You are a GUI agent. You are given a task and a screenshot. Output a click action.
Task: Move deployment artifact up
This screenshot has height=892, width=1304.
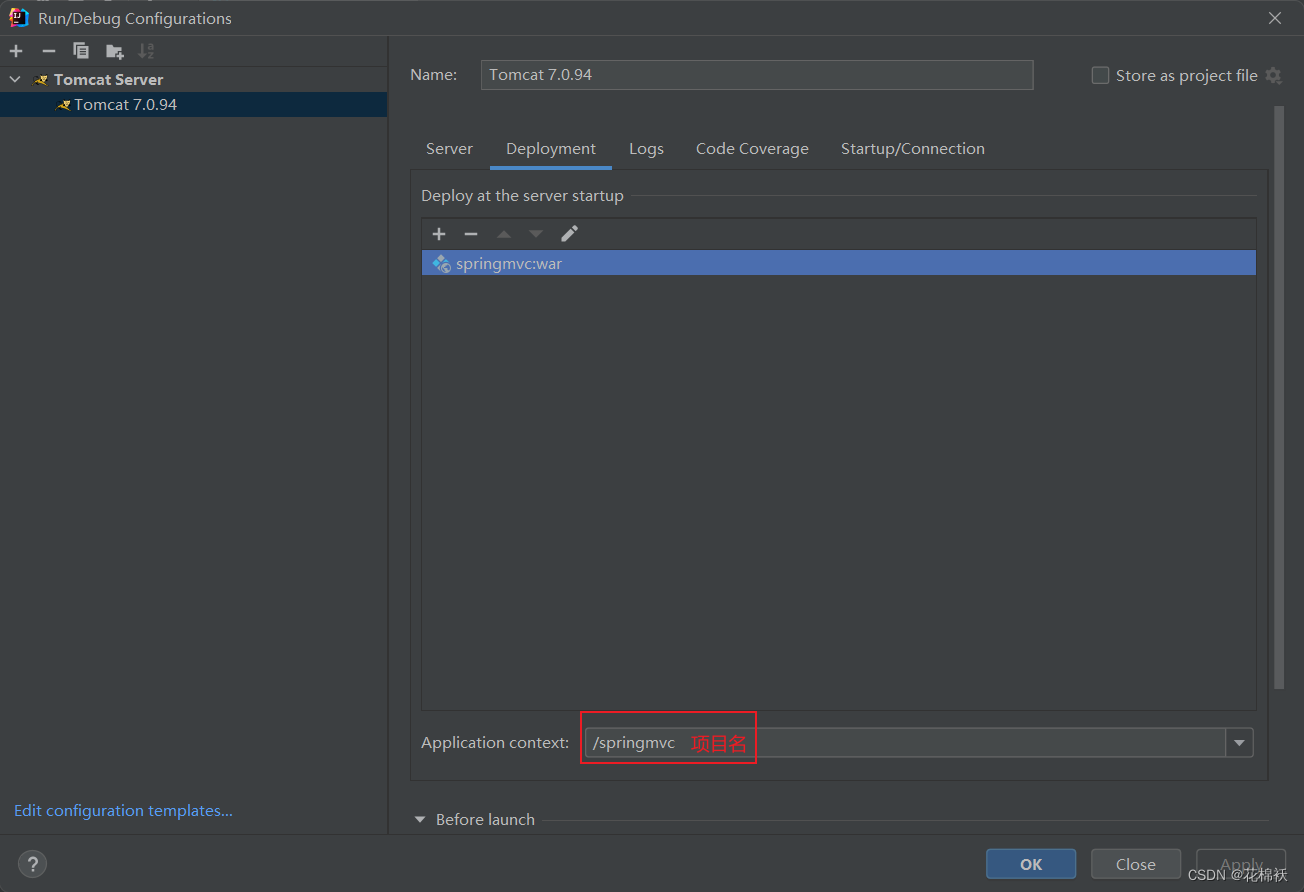(x=504, y=233)
